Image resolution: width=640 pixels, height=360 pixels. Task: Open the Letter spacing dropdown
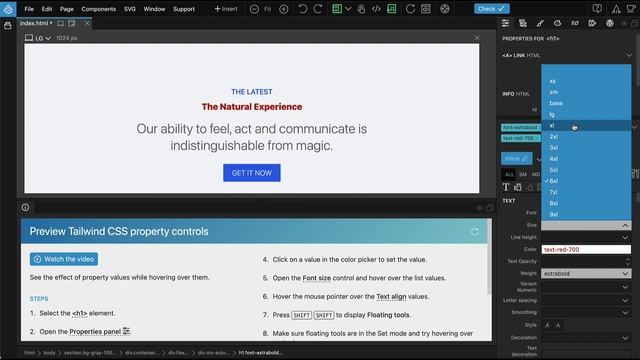(x=586, y=300)
